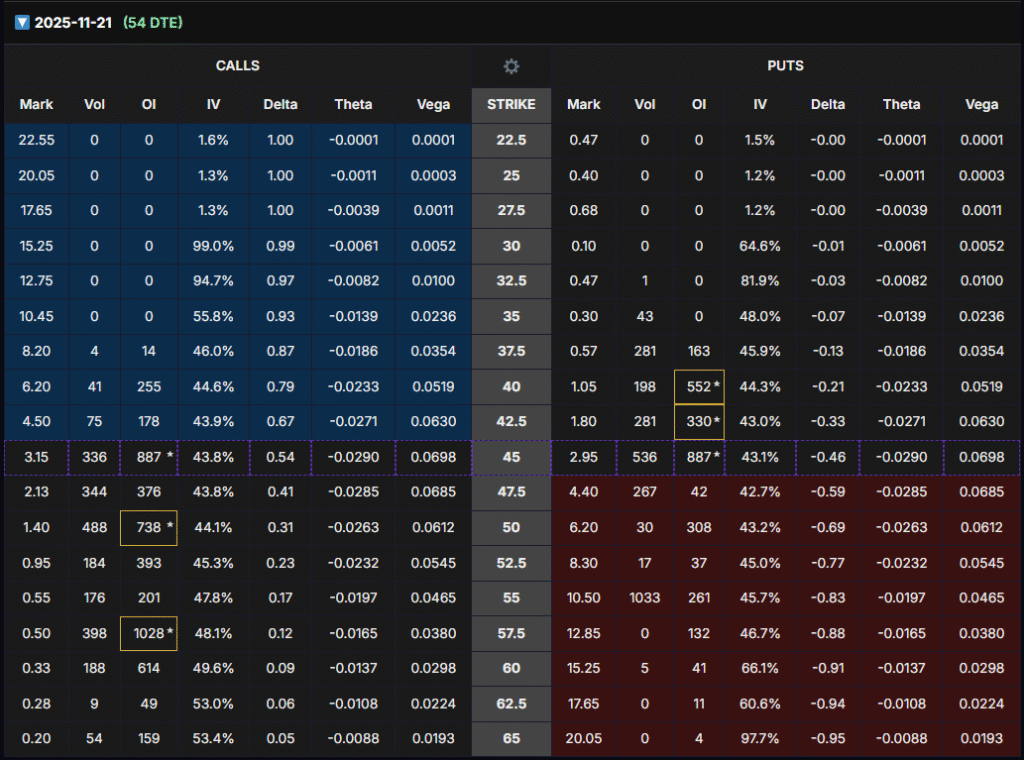Click the 45 strike price cell
The image size is (1024, 760).
click(x=511, y=457)
